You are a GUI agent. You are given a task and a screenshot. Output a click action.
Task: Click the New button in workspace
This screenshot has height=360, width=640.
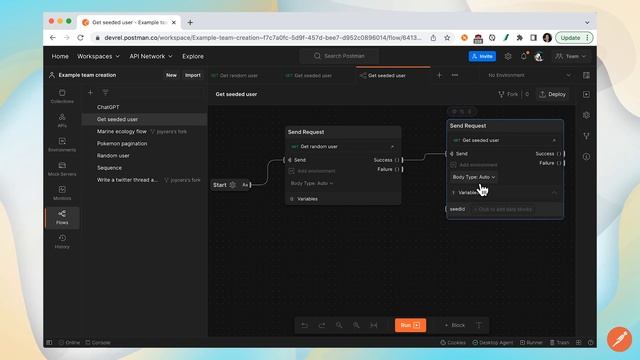click(171, 75)
